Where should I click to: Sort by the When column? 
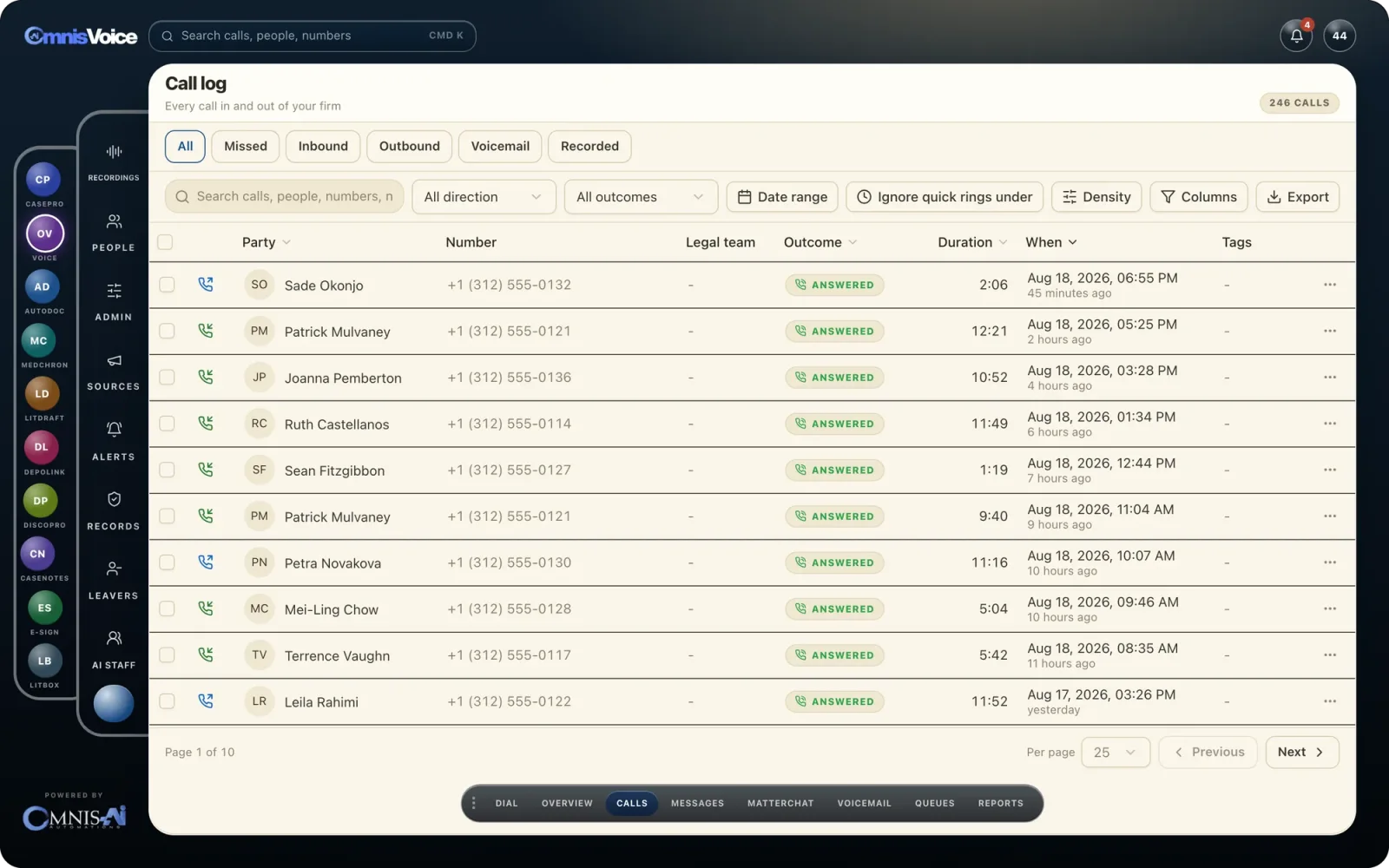tap(1051, 242)
